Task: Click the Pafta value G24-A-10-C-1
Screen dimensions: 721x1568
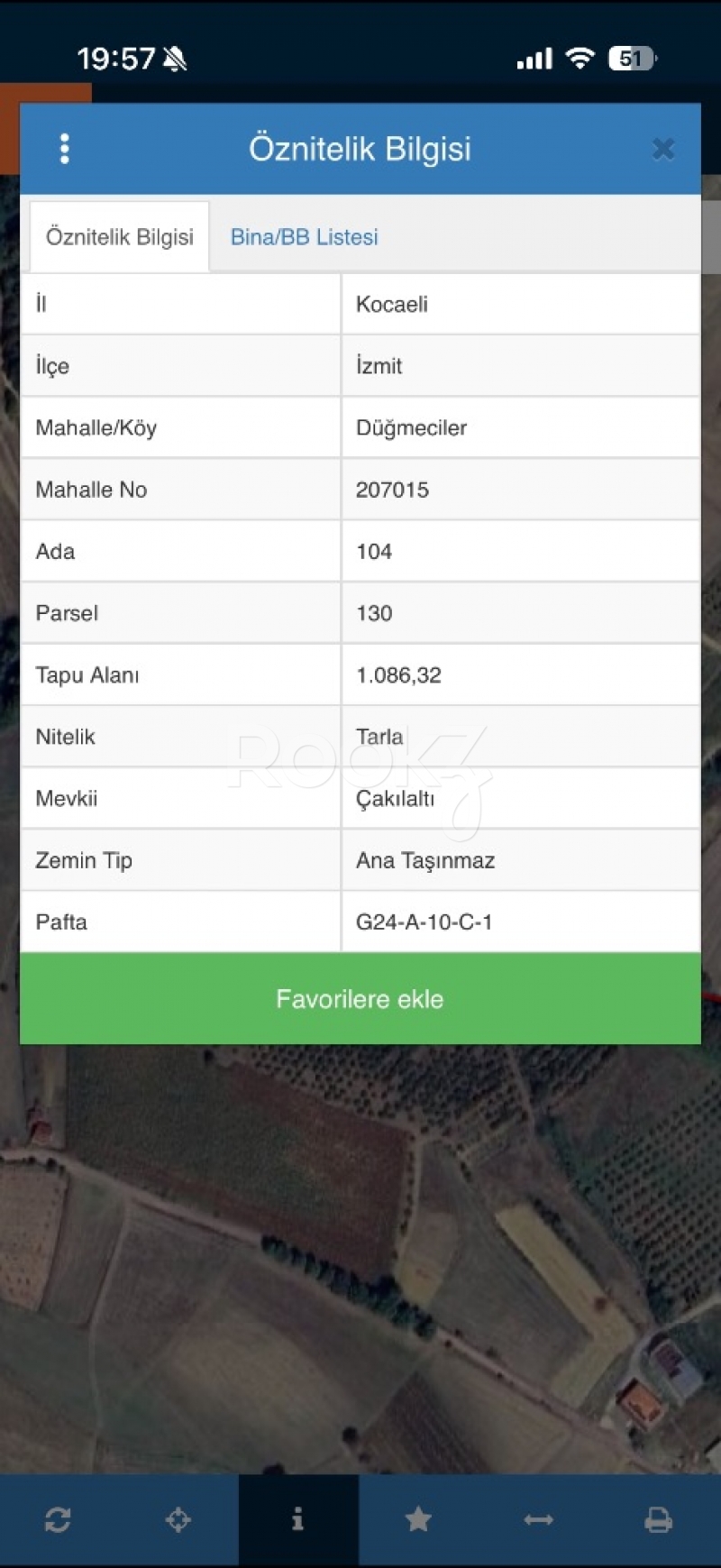Action: pyautogui.click(x=424, y=922)
